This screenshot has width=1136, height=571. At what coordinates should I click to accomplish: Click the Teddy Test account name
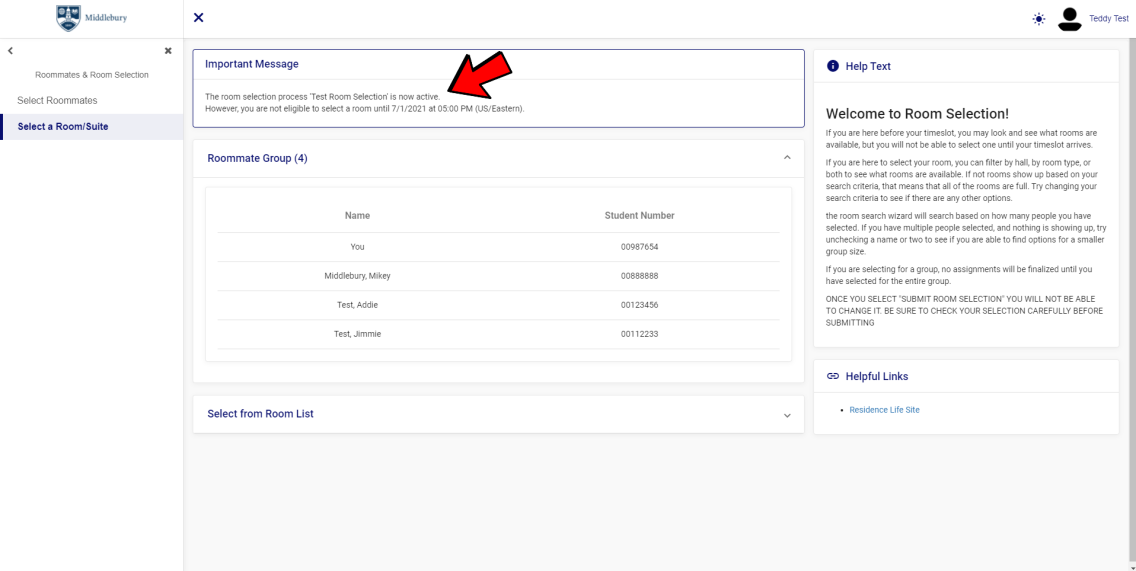[x=1109, y=19]
